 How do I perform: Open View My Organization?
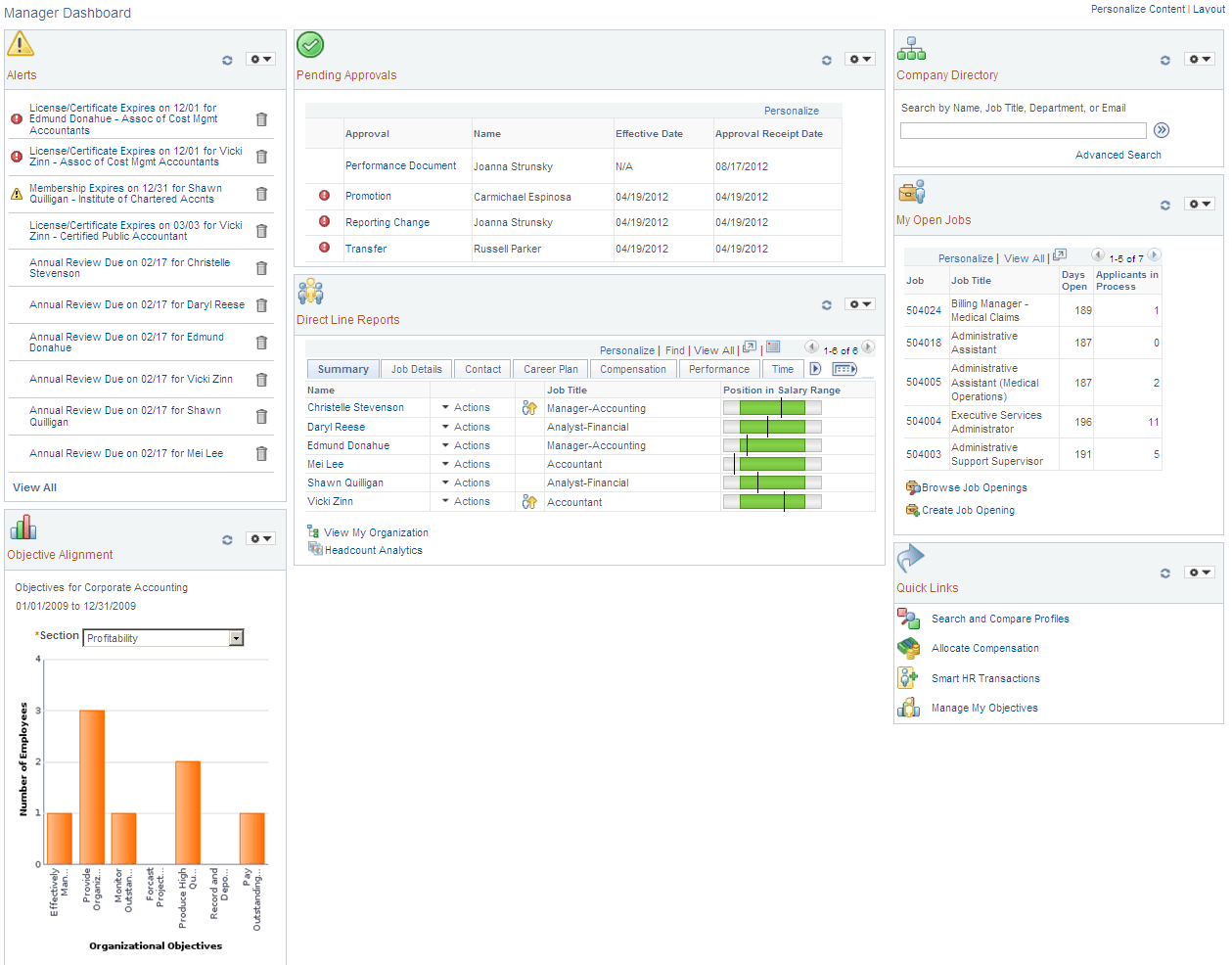[377, 531]
